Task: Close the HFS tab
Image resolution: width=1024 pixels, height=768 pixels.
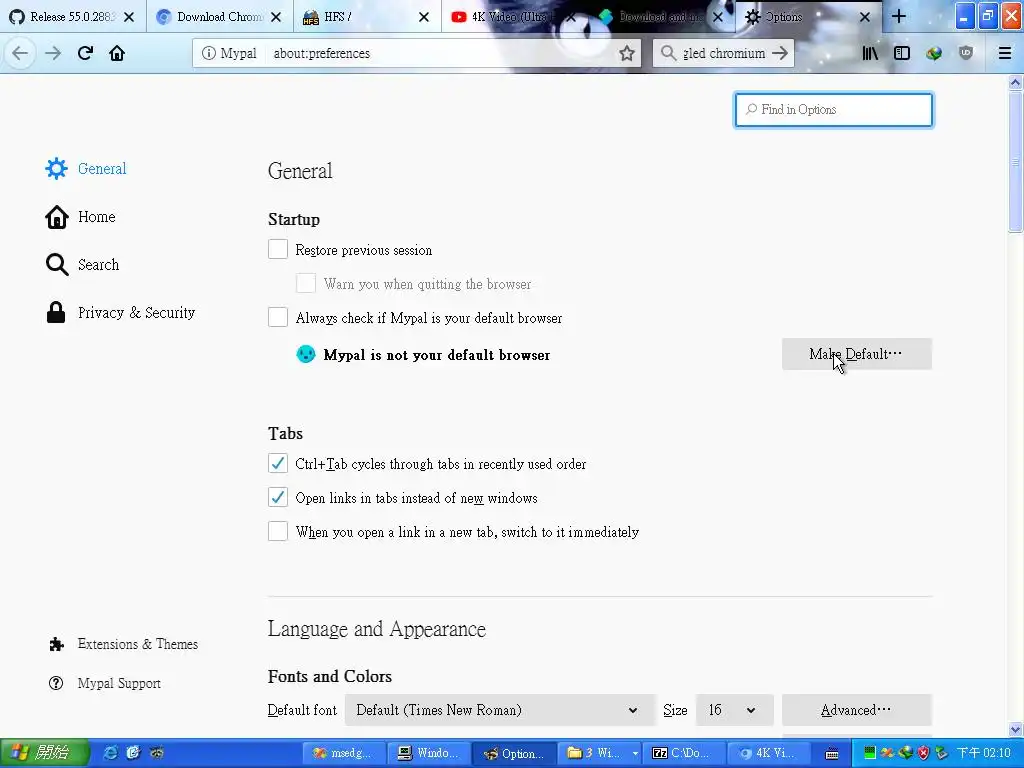Action: [x=424, y=17]
